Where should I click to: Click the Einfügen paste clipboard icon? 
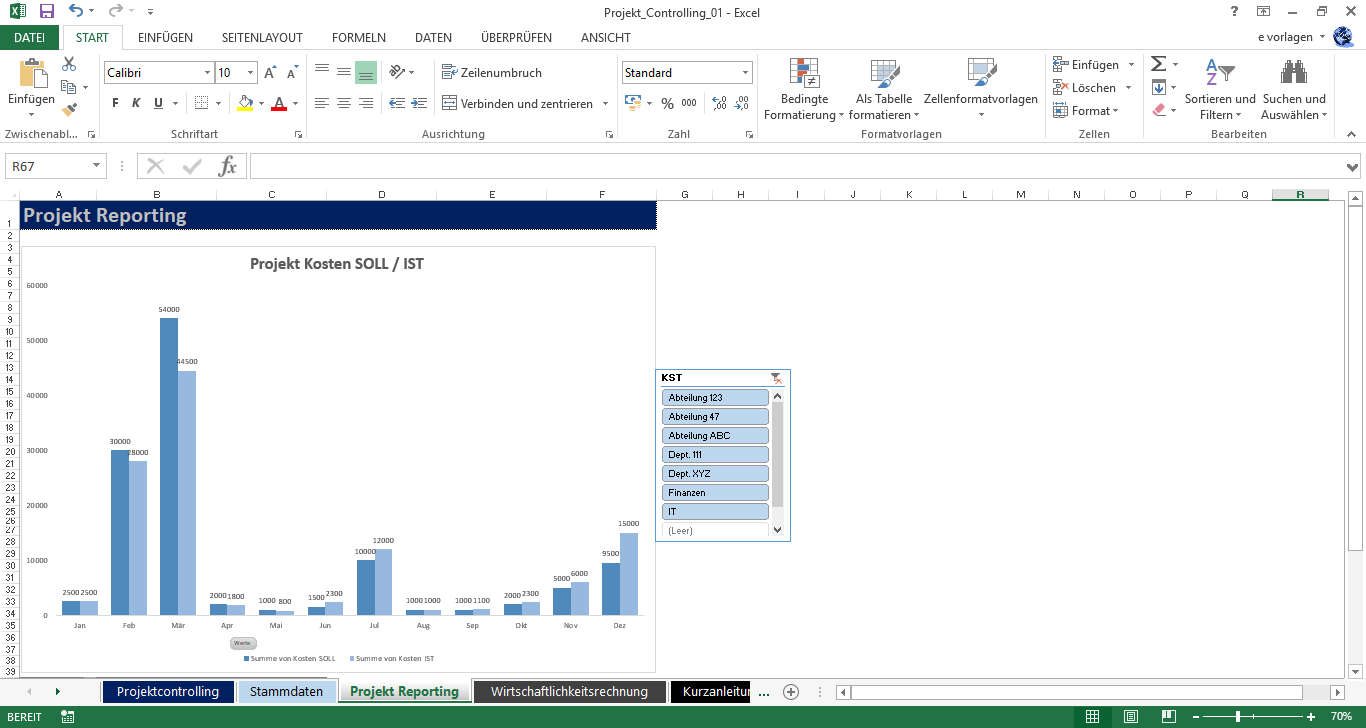[x=32, y=75]
